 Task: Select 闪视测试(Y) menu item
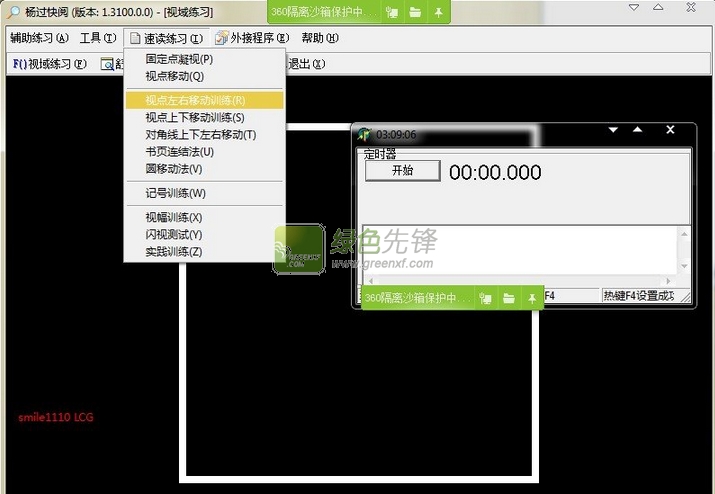point(204,234)
